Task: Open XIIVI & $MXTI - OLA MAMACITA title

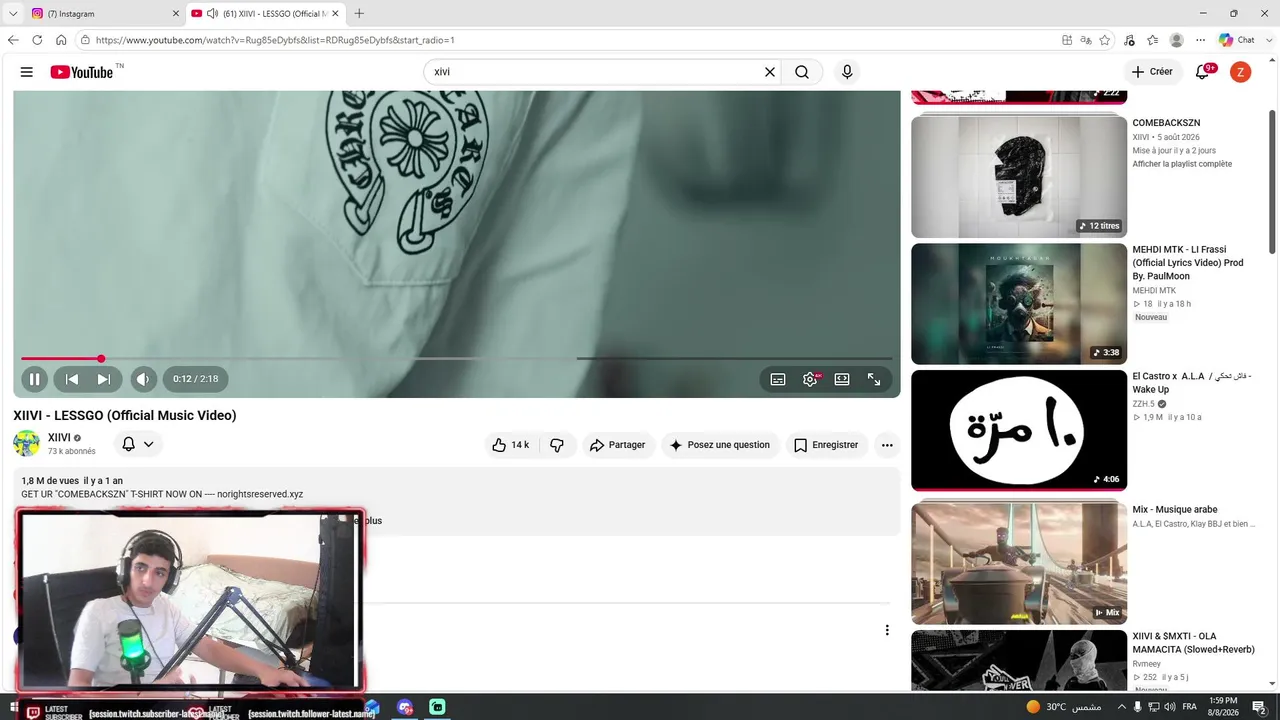Action: pyautogui.click(x=1193, y=643)
